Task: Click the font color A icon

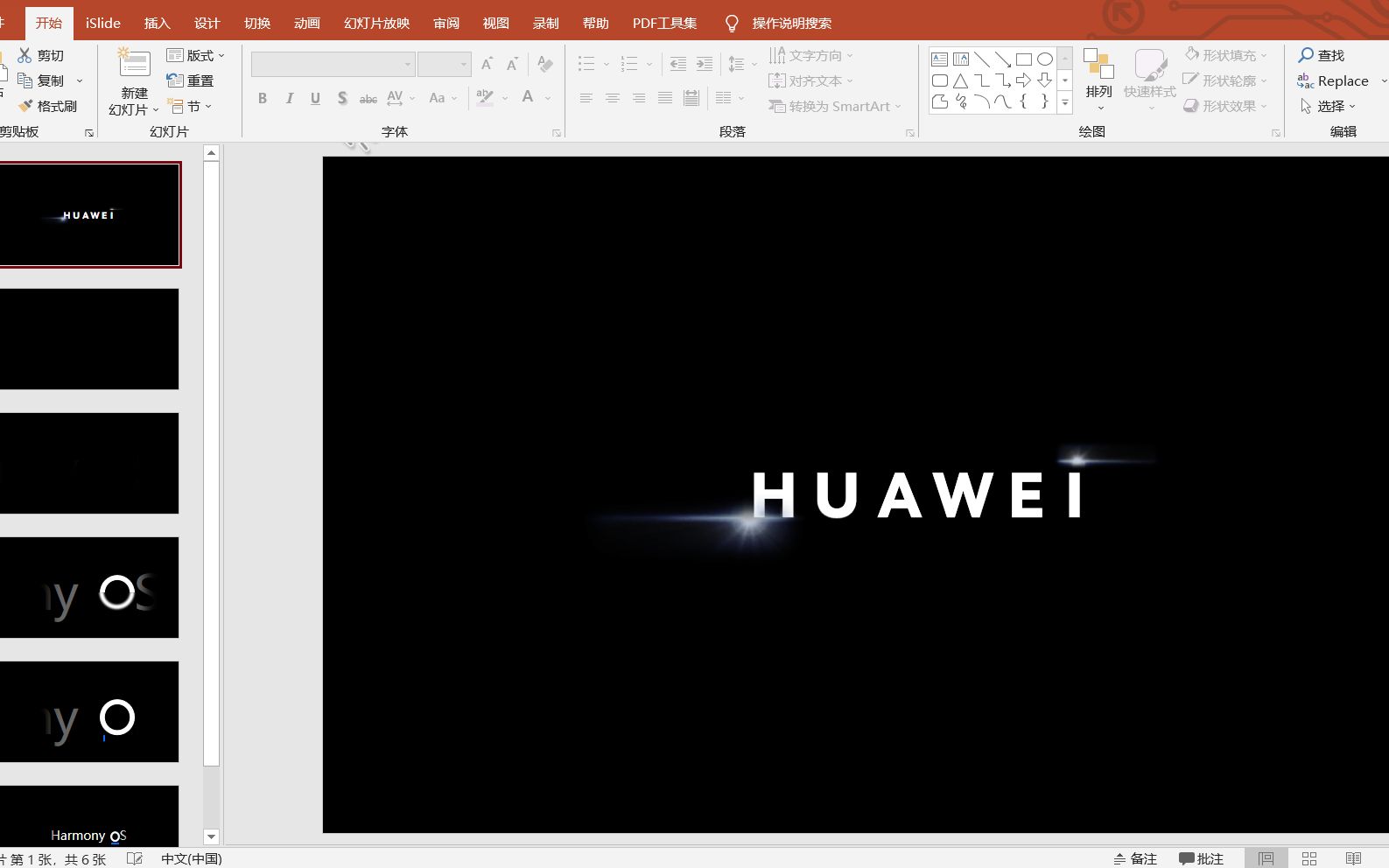Action: point(528,97)
